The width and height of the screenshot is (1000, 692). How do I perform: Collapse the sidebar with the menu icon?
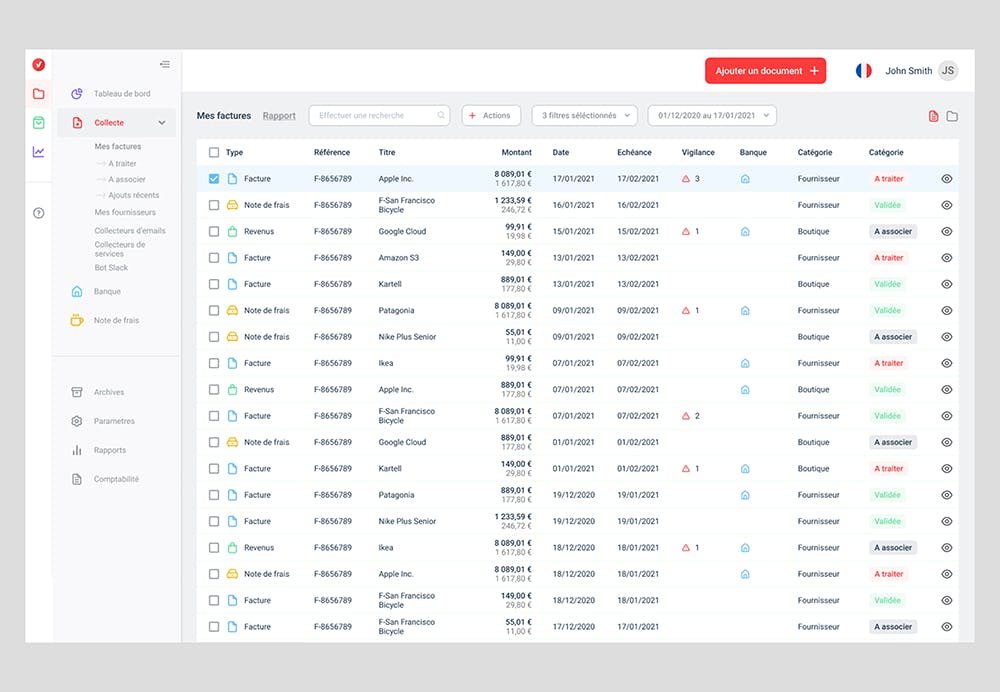165,64
